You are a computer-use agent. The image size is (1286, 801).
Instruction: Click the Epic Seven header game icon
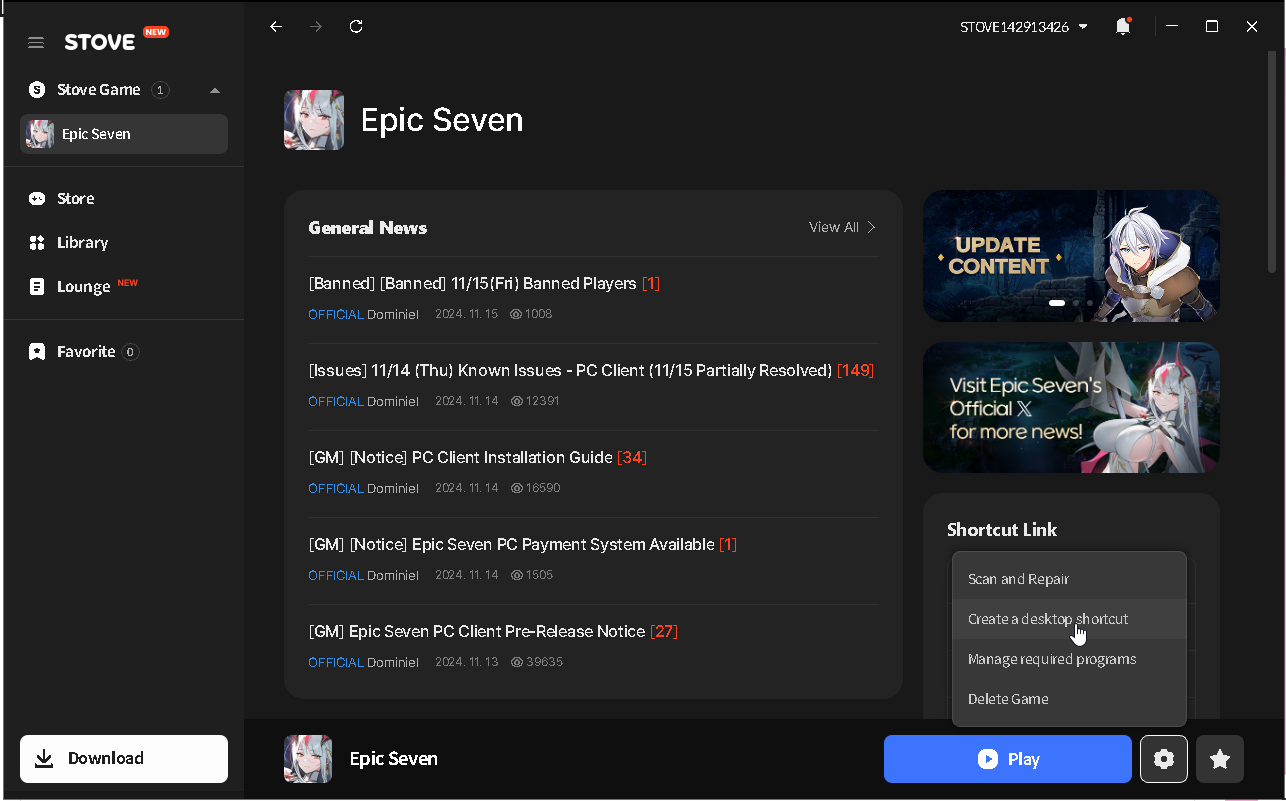[x=314, y=120]
